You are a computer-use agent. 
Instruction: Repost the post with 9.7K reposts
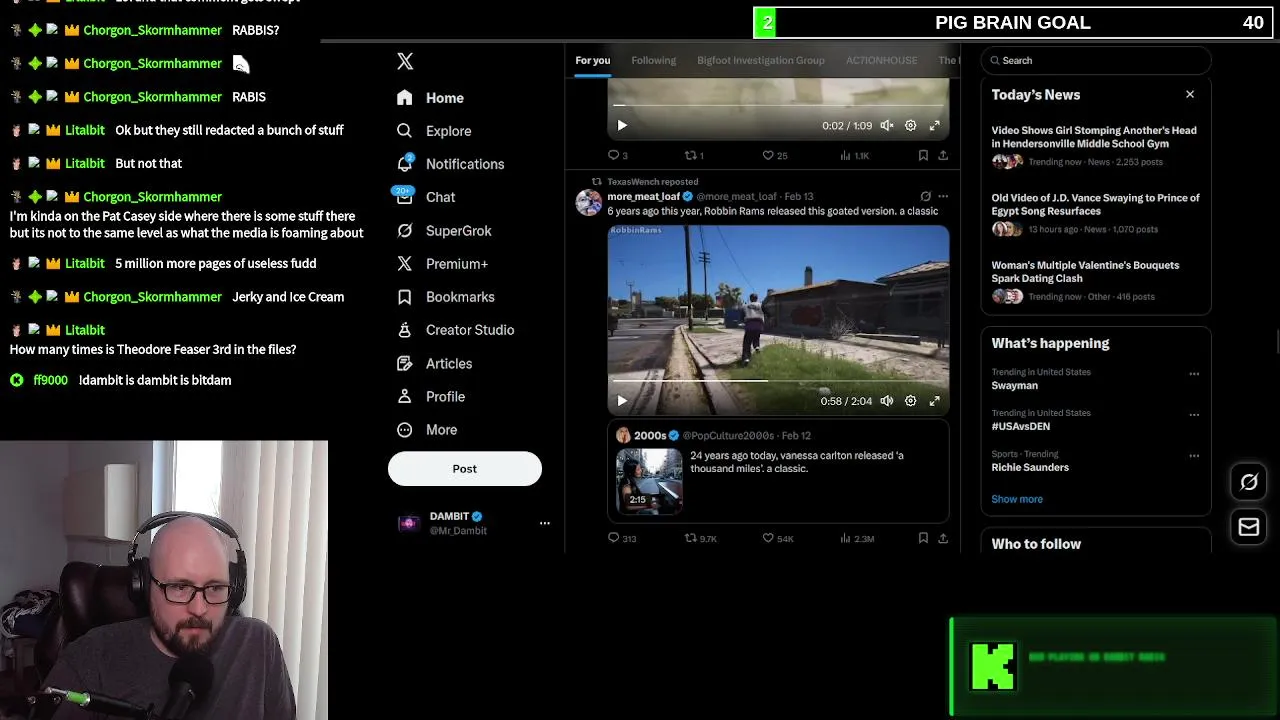click(700, 539)
